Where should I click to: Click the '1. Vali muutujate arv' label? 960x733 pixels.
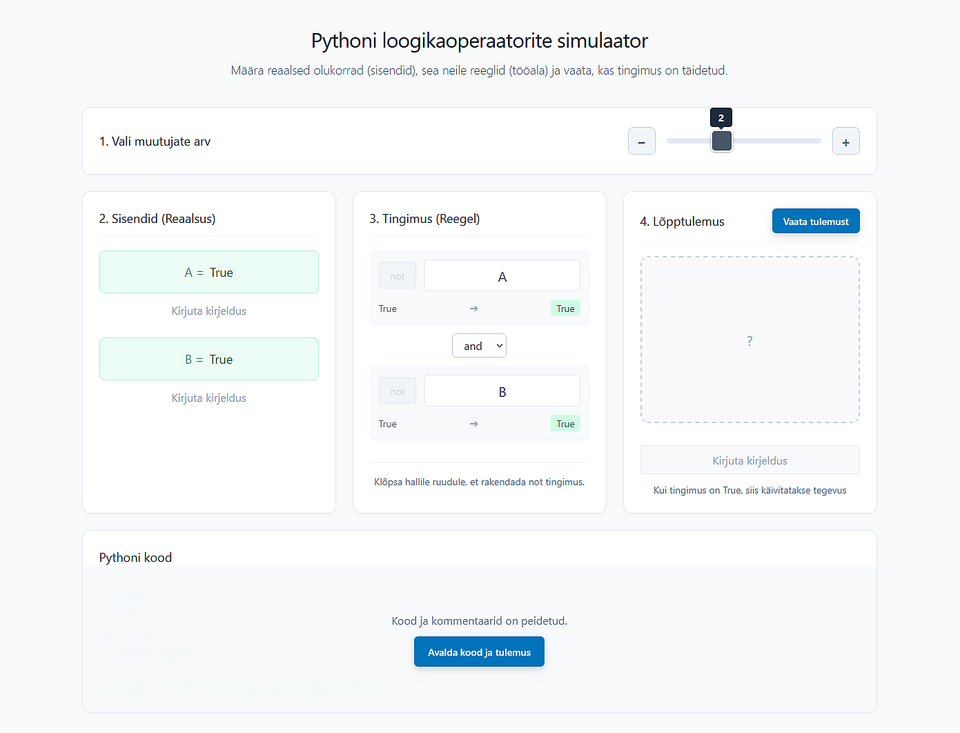tap(155, 141)
